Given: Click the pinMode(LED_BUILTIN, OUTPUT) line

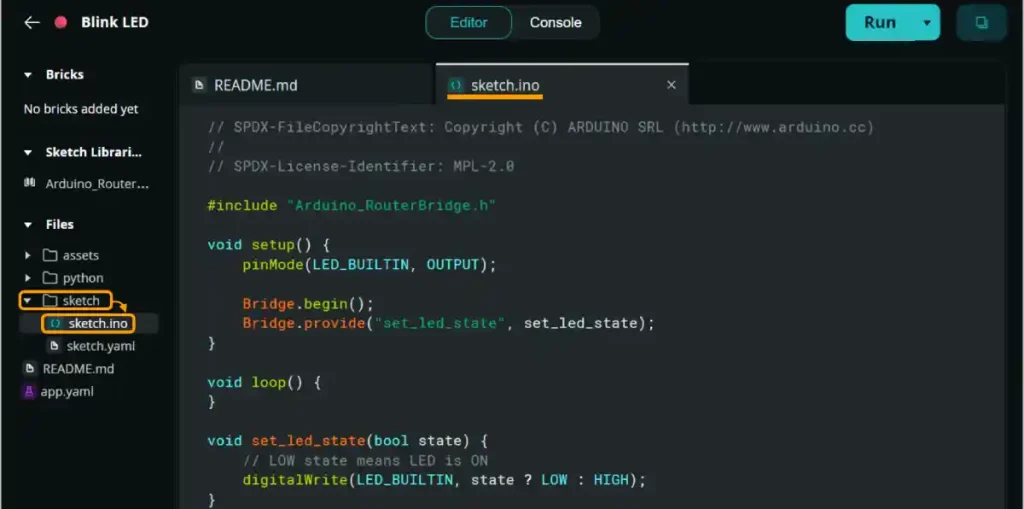Looking at the screenshot, I should click(x=370, y=265).
